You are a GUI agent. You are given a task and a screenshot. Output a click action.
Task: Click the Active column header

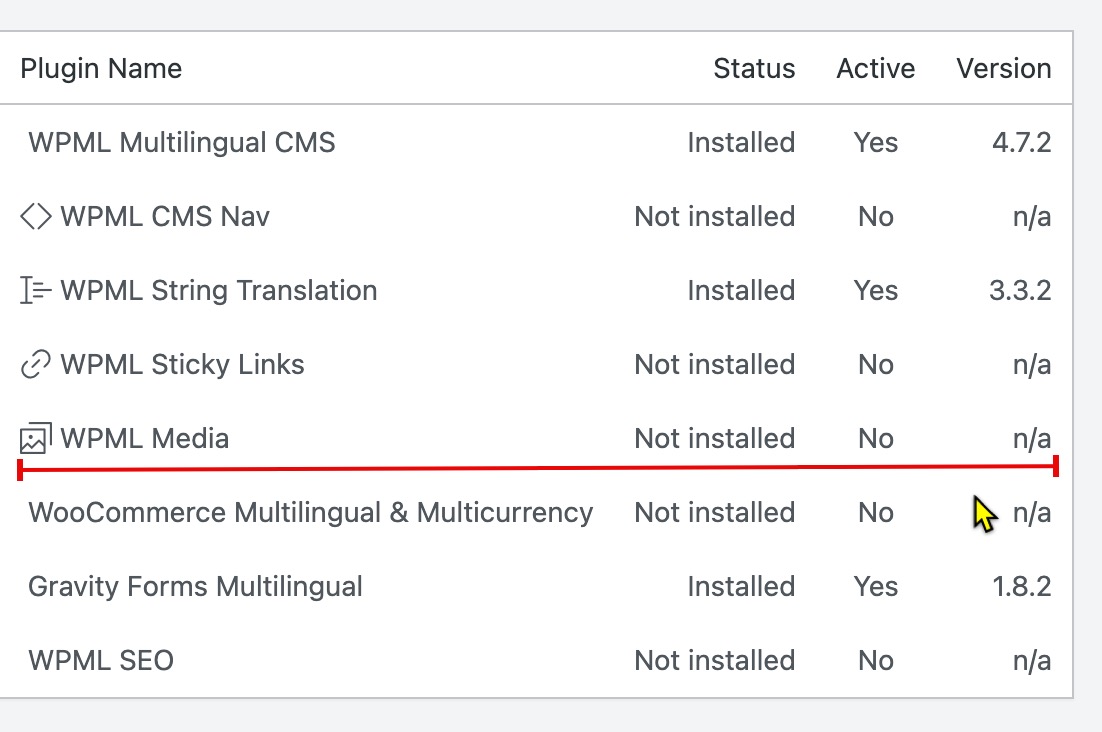pyautogui.click(x=876, y=68)
